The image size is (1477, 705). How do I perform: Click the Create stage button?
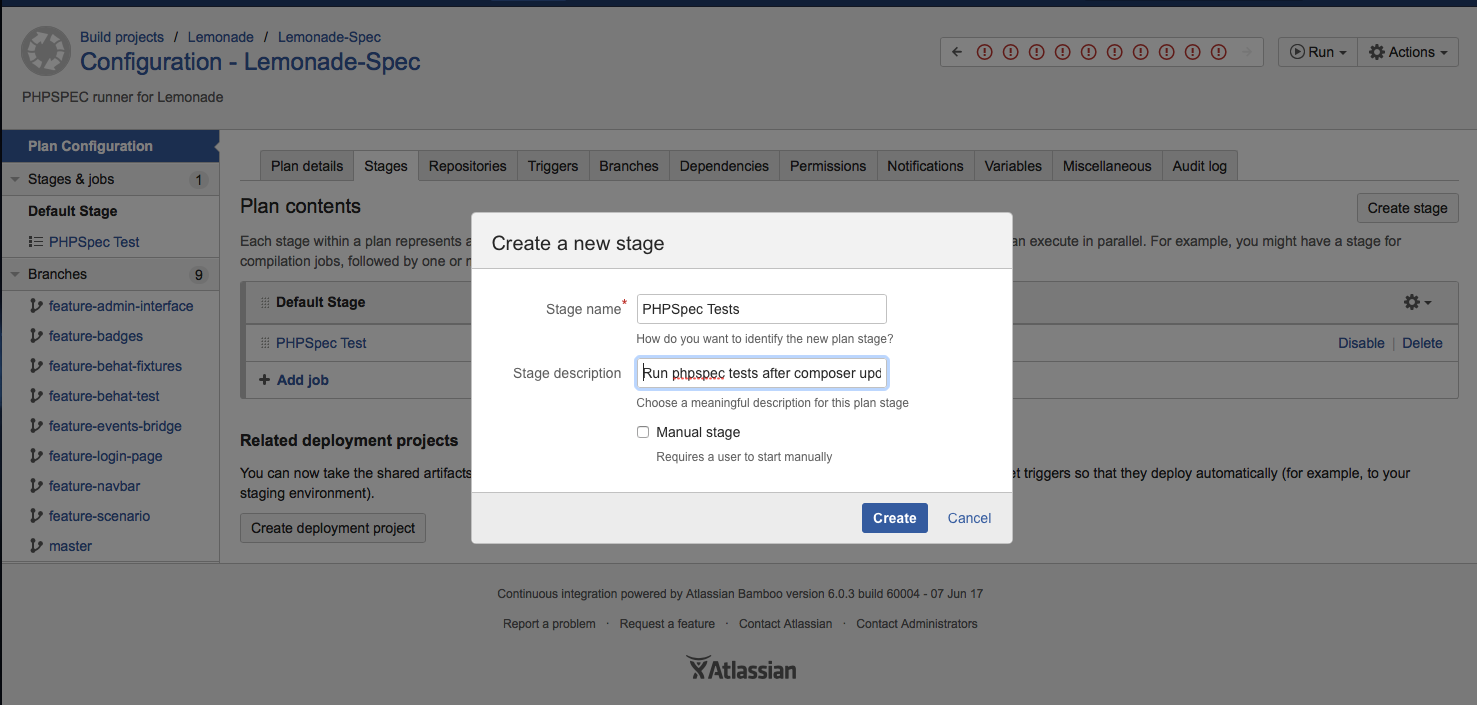(x=1407, y=208)
